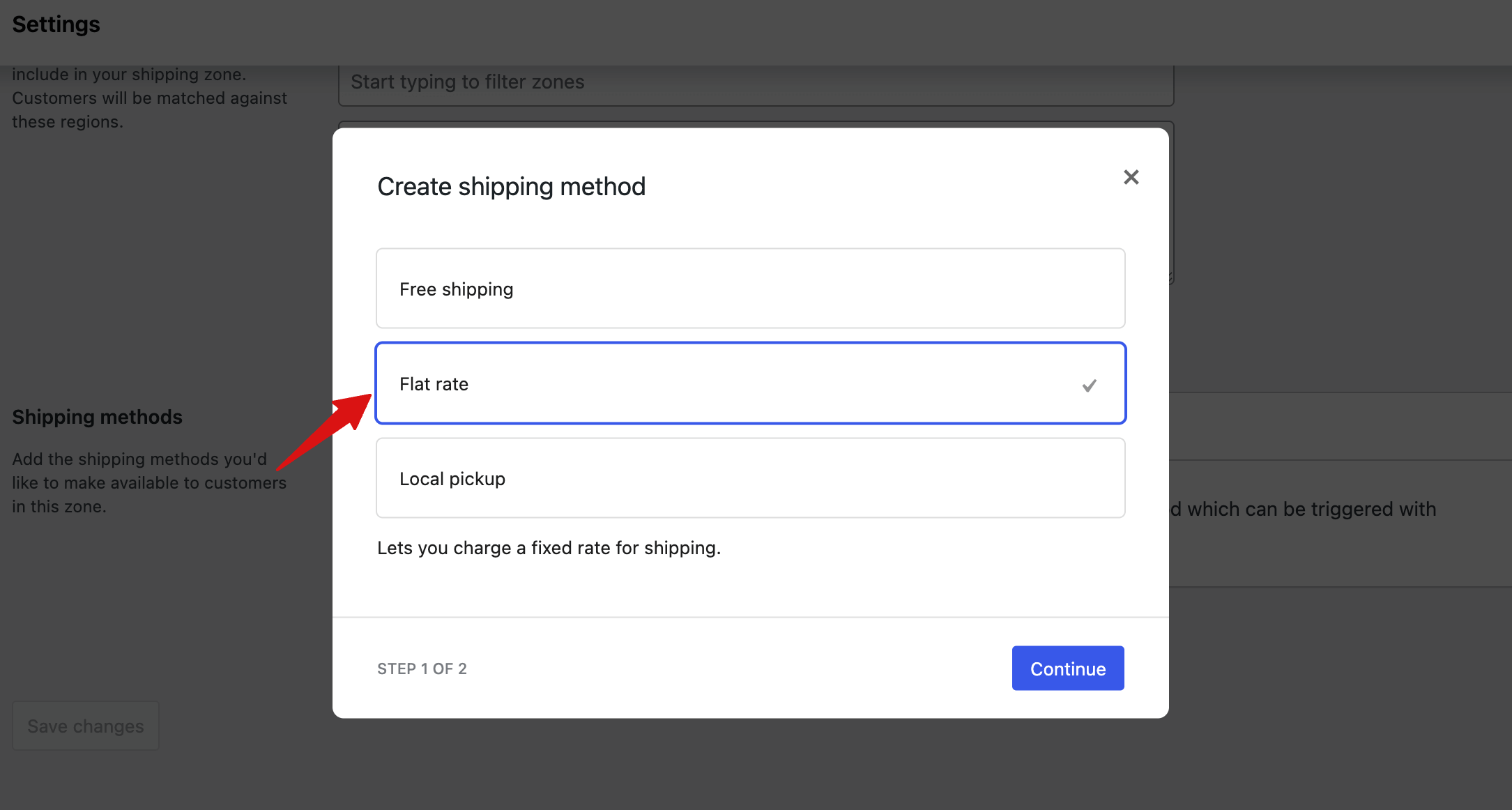Click the Settings page heading
Image resolution: width=1512 pixels, height=810 pixels.
[x=56, y=24]
